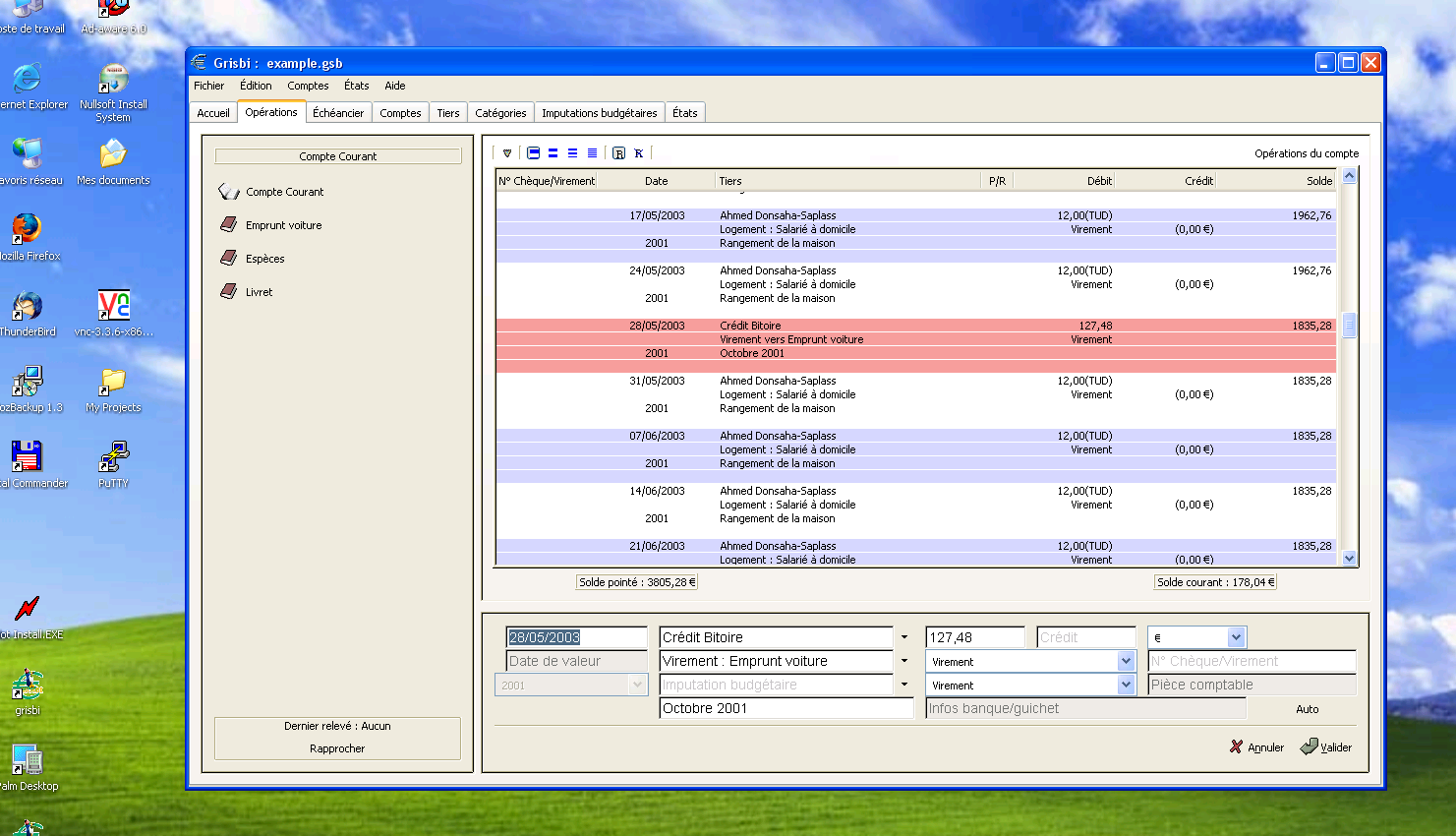The width and height of the screenshot is (1456, 836).
Task: Open the Comptes menu in menu bar
Action: coord(308,86)
